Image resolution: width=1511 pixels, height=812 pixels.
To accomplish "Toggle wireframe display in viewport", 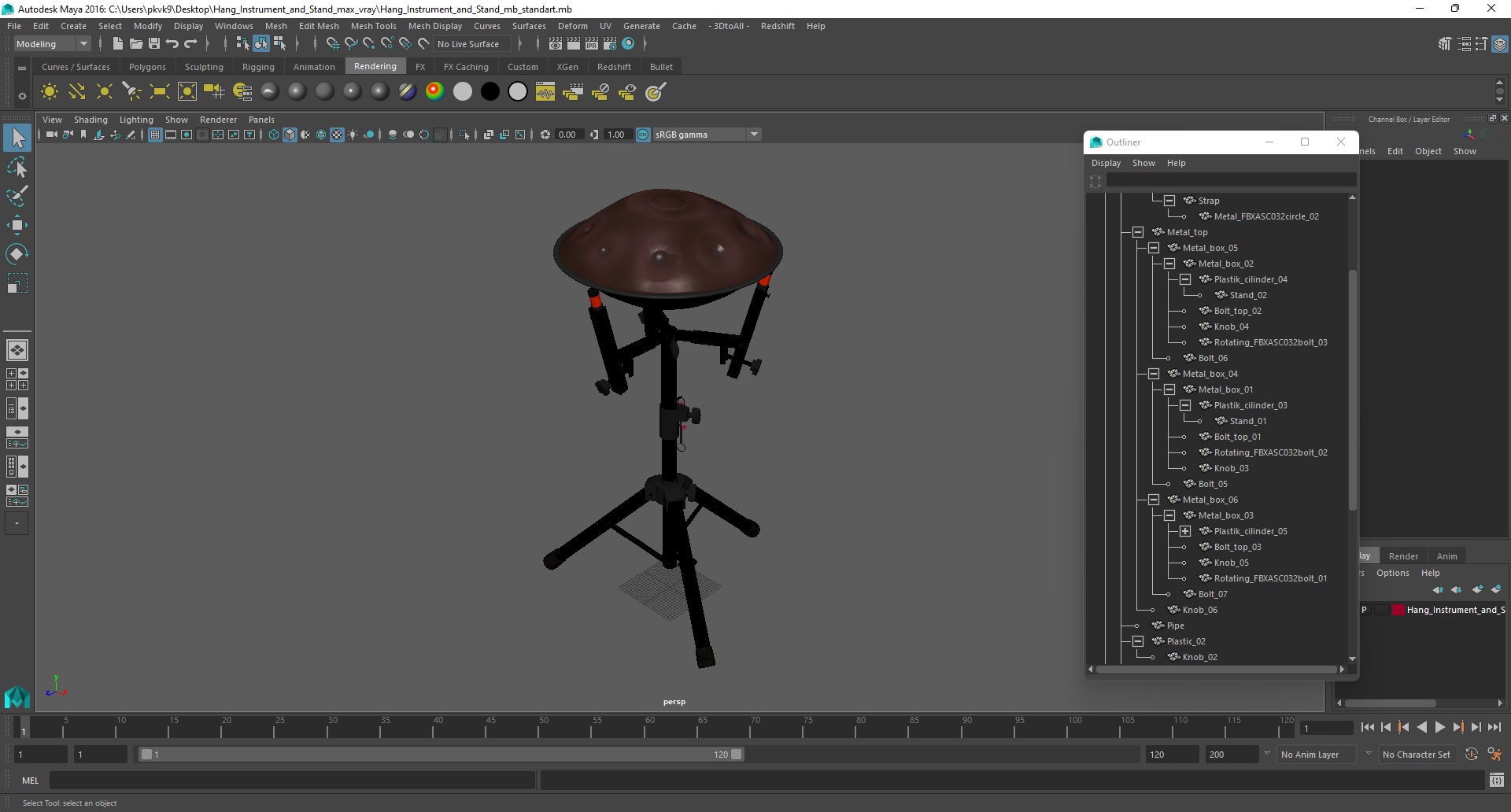I will click(x=274, y=135).
